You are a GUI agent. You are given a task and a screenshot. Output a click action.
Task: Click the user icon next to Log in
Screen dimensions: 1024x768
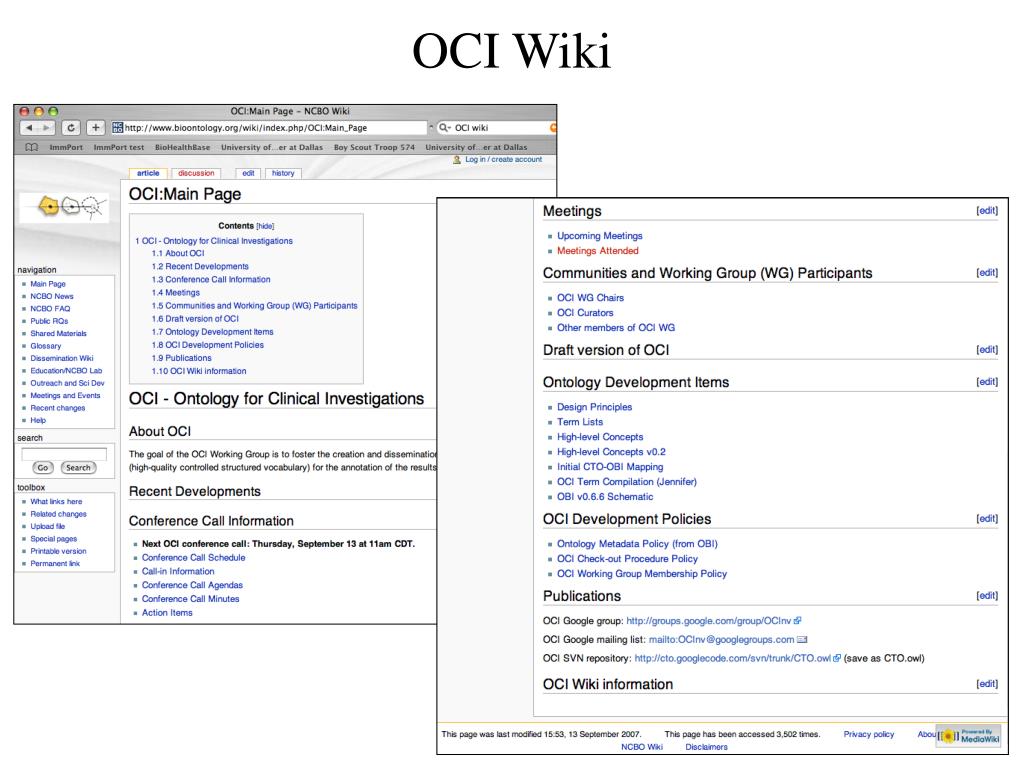tap(457, 159)
